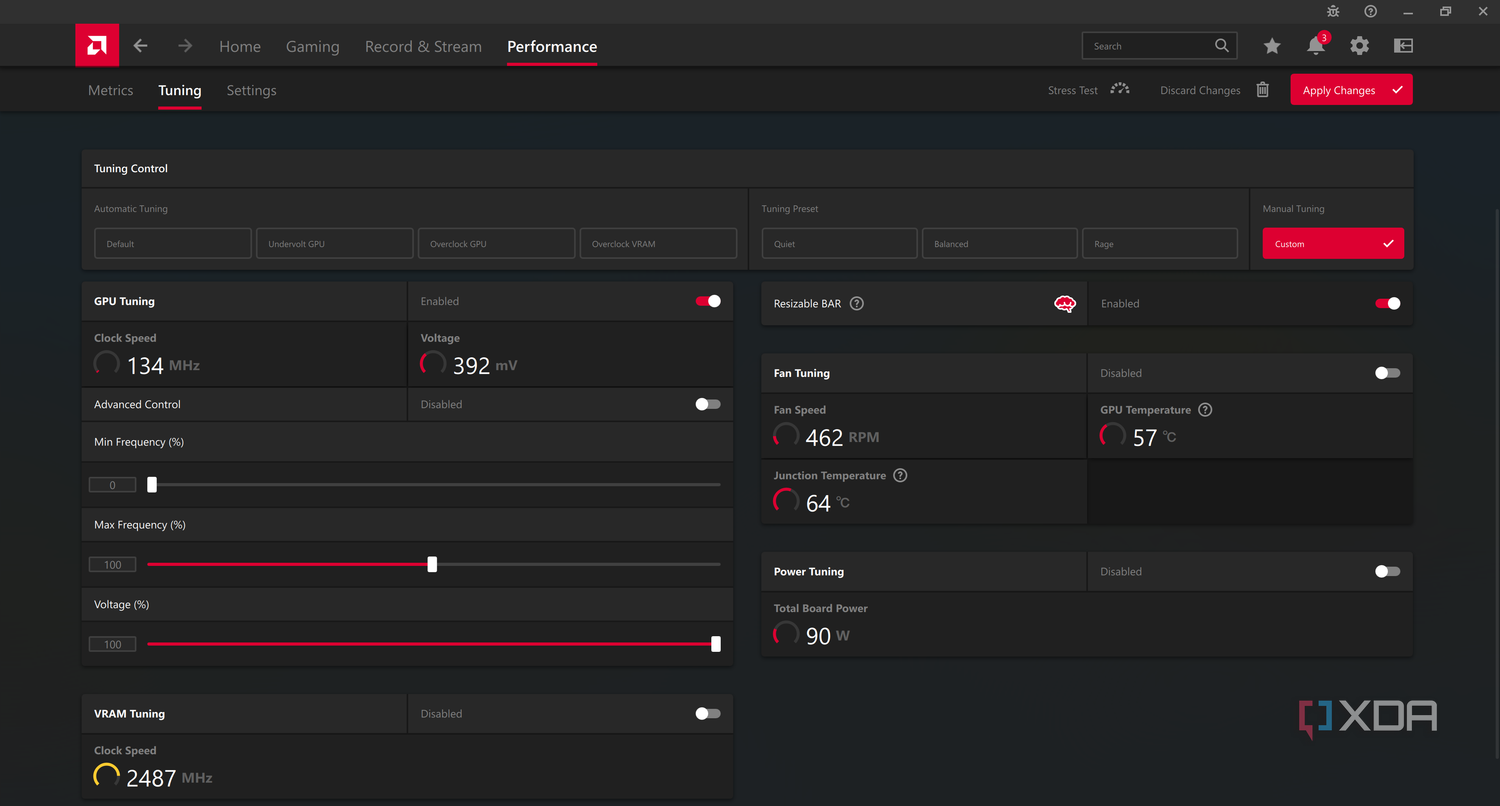Choose the Quiet tuning preset

[x=839, y=244]
